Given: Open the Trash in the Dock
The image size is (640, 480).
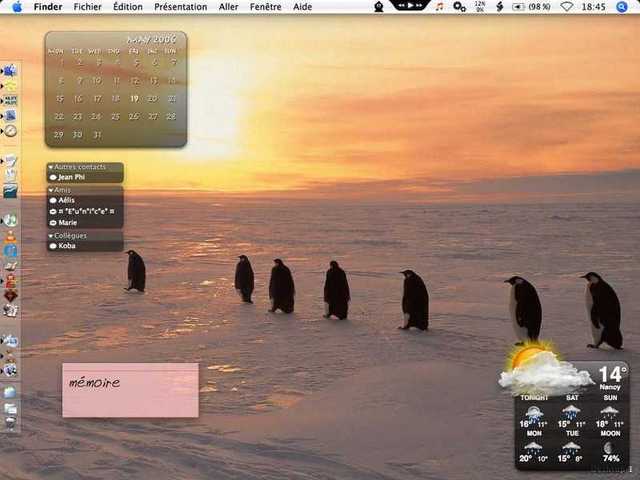Looking at the screenshot, I should tap(10, 423).
